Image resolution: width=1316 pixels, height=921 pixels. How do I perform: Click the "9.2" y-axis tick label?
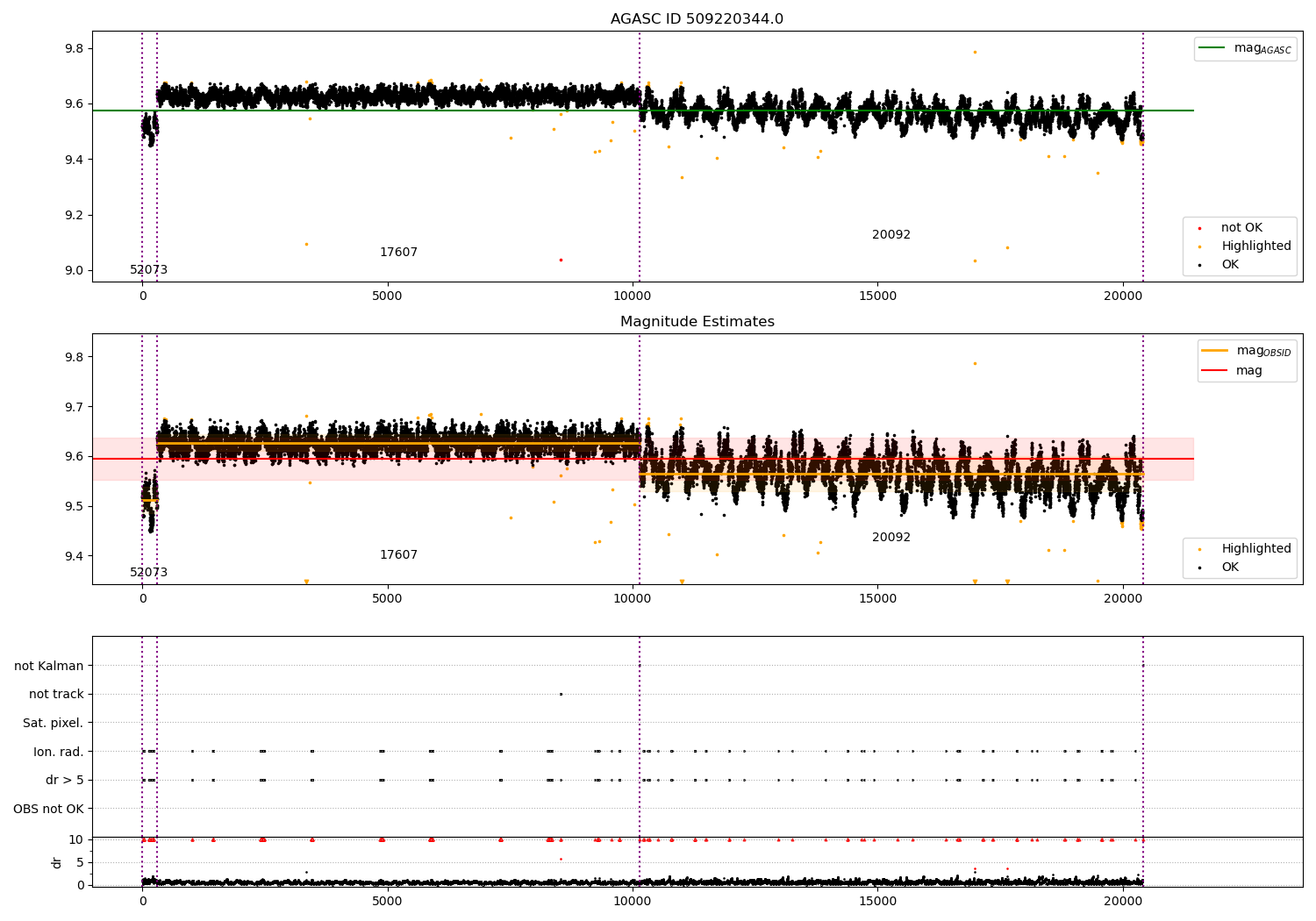74,215
